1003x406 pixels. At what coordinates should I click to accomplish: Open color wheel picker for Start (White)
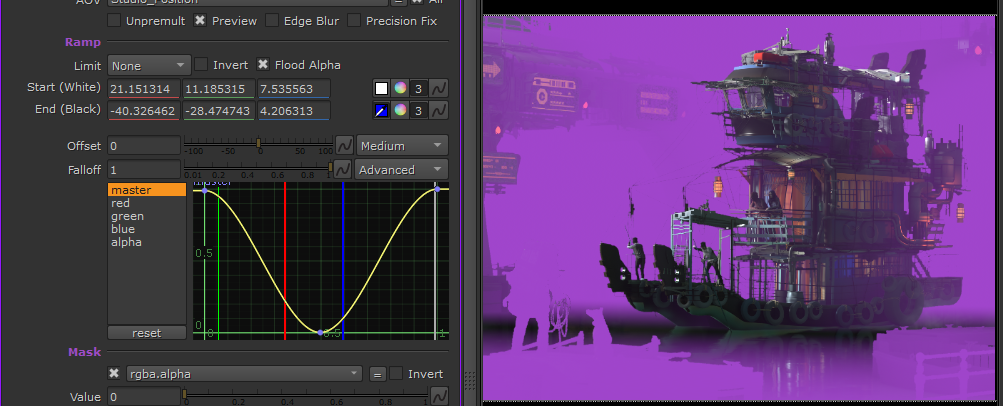pos(400,88)
